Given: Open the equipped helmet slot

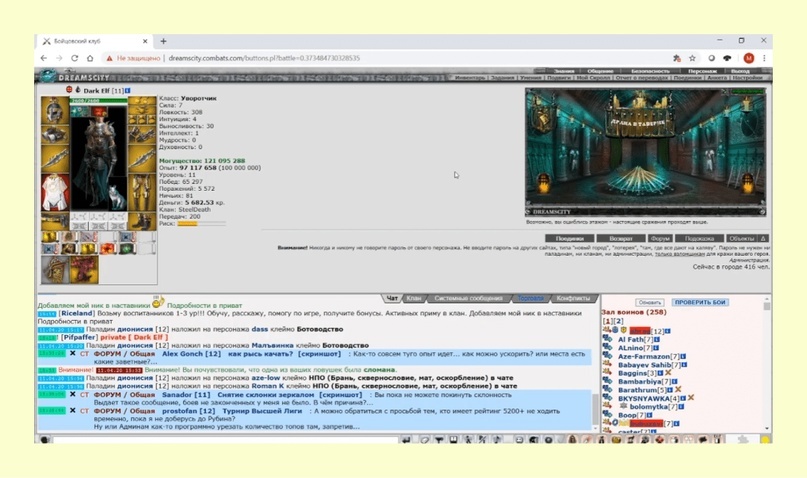Looking at the screenshot, I should coord(55,110).
